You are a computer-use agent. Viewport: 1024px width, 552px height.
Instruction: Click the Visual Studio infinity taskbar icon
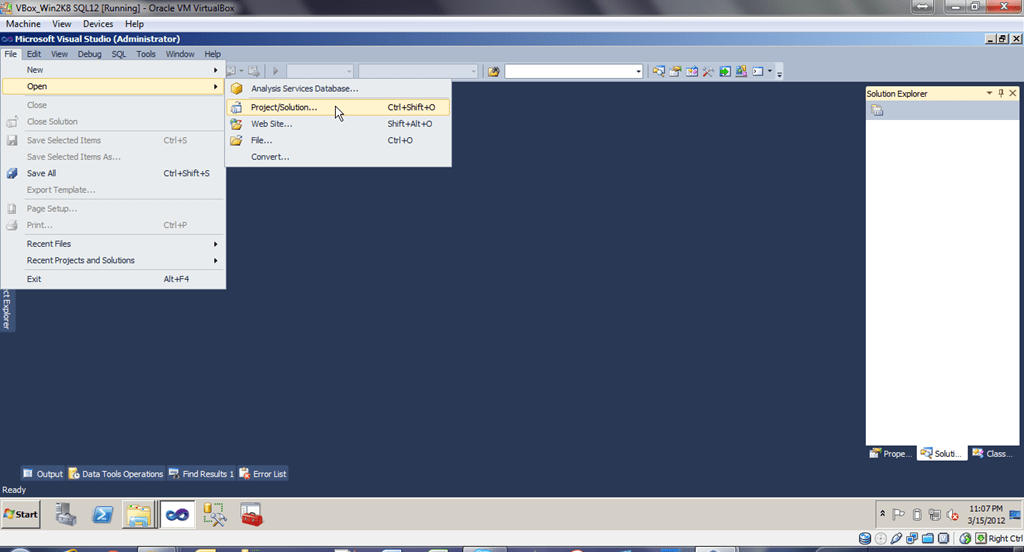click(x=177, y=515)
